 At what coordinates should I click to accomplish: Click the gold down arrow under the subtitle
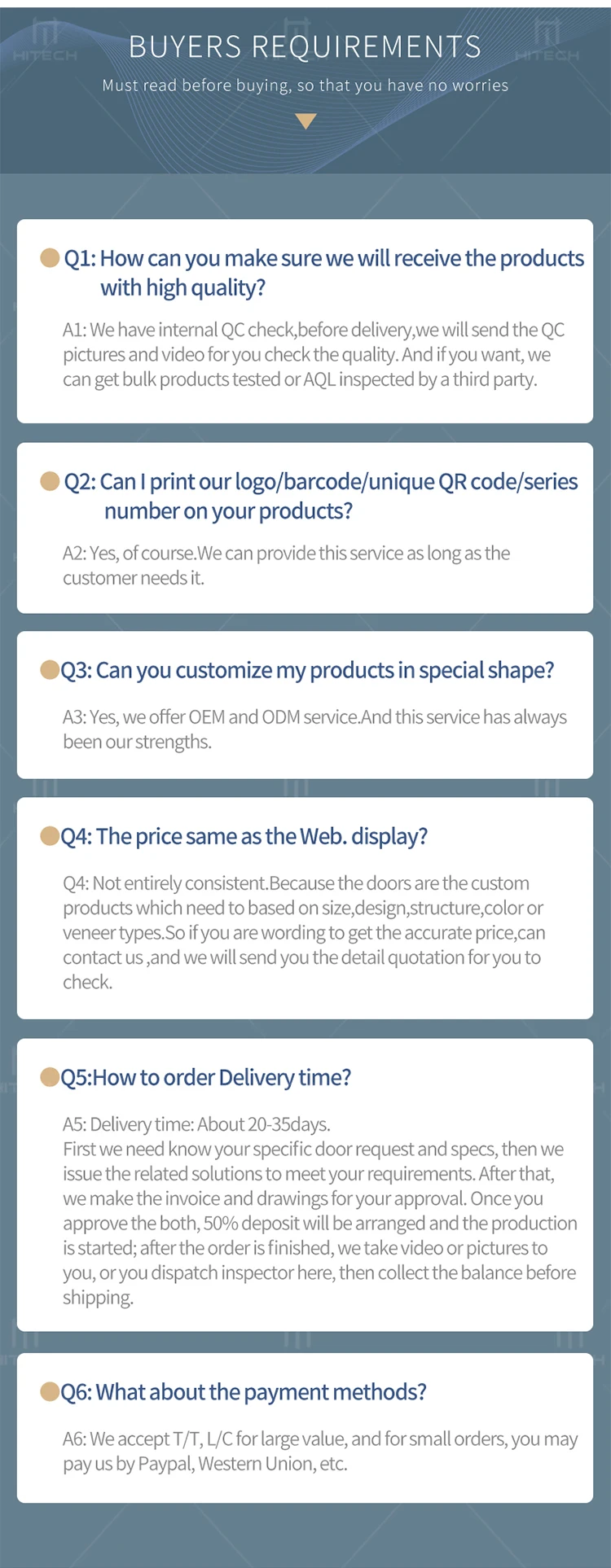[x=305, y=121]
